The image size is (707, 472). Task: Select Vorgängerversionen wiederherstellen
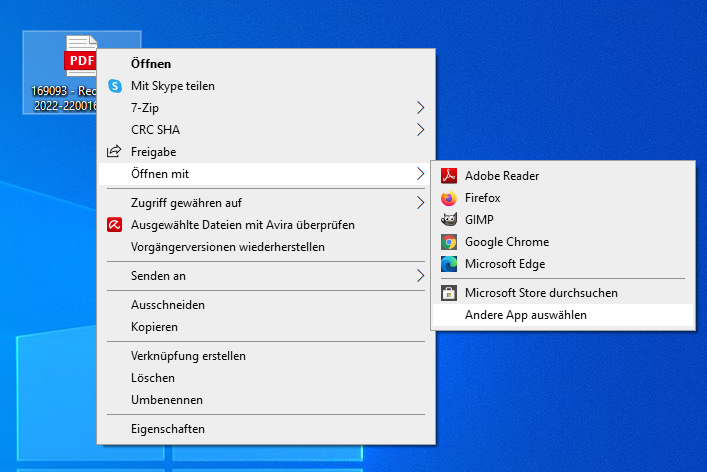(266, 247)
